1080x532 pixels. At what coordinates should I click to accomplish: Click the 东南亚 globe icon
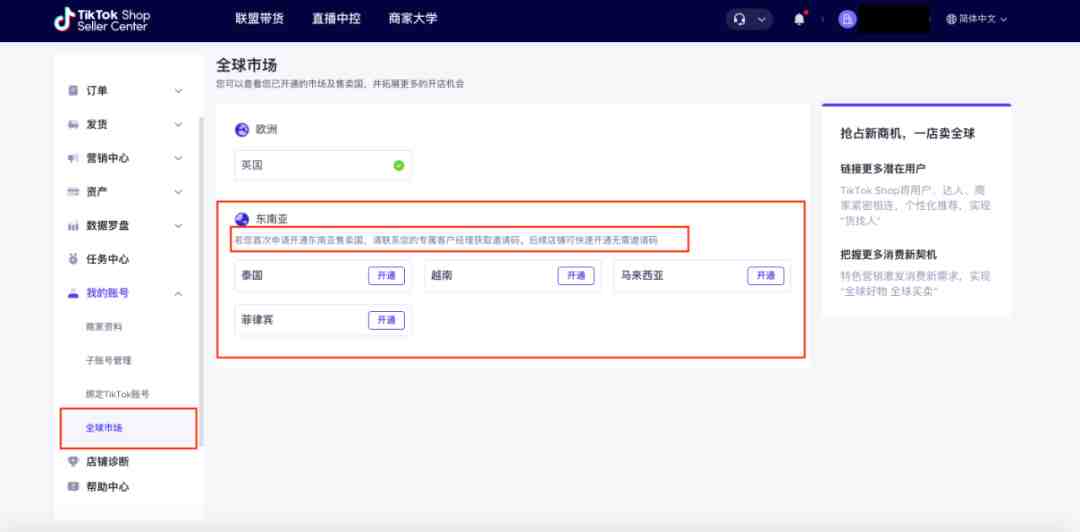coord(242,219)
